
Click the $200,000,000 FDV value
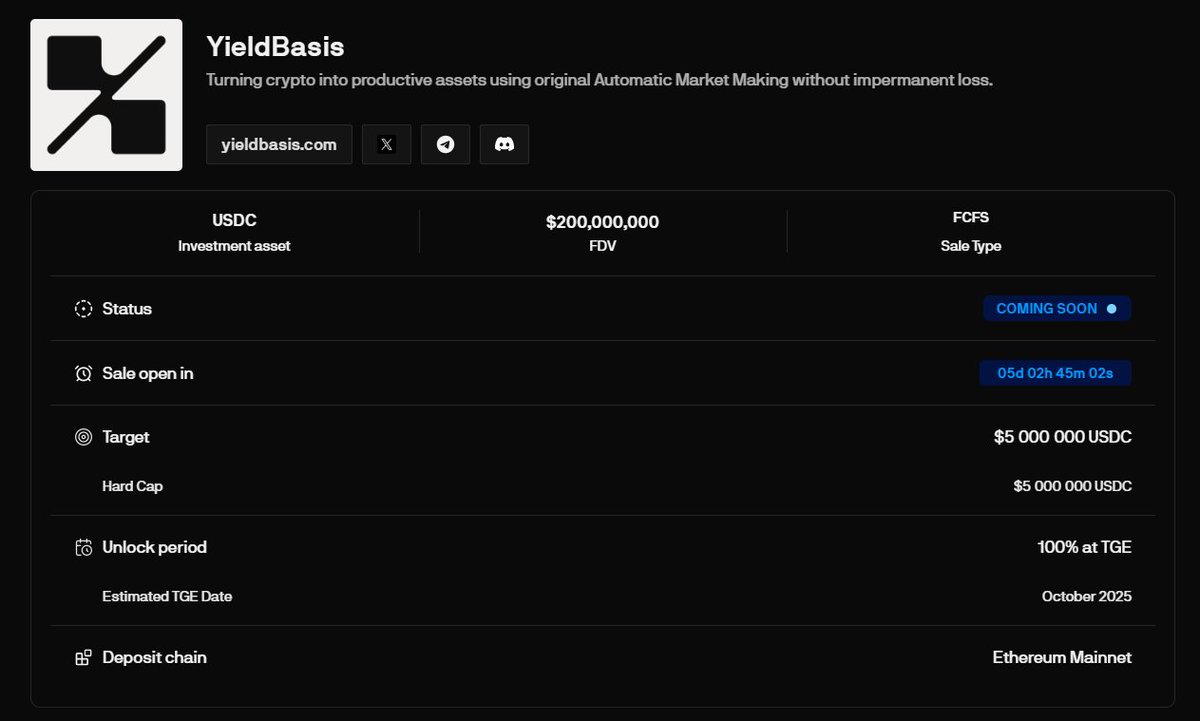point(602,222)
